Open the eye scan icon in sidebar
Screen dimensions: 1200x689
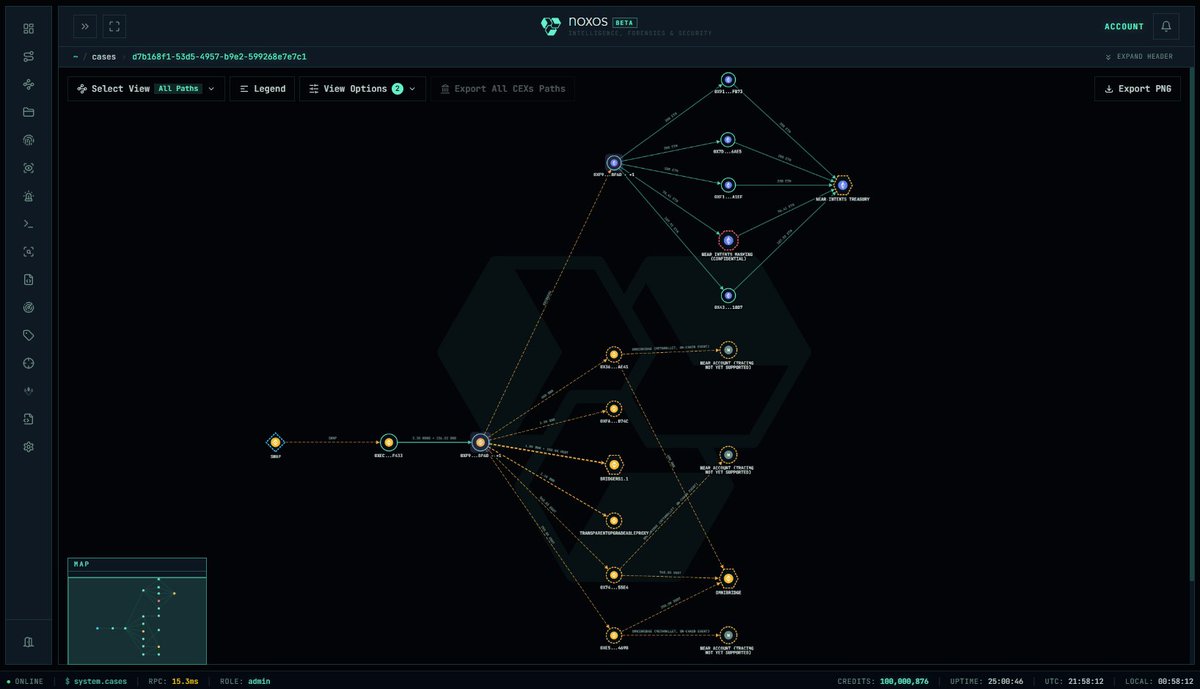[x=28, y=168]
